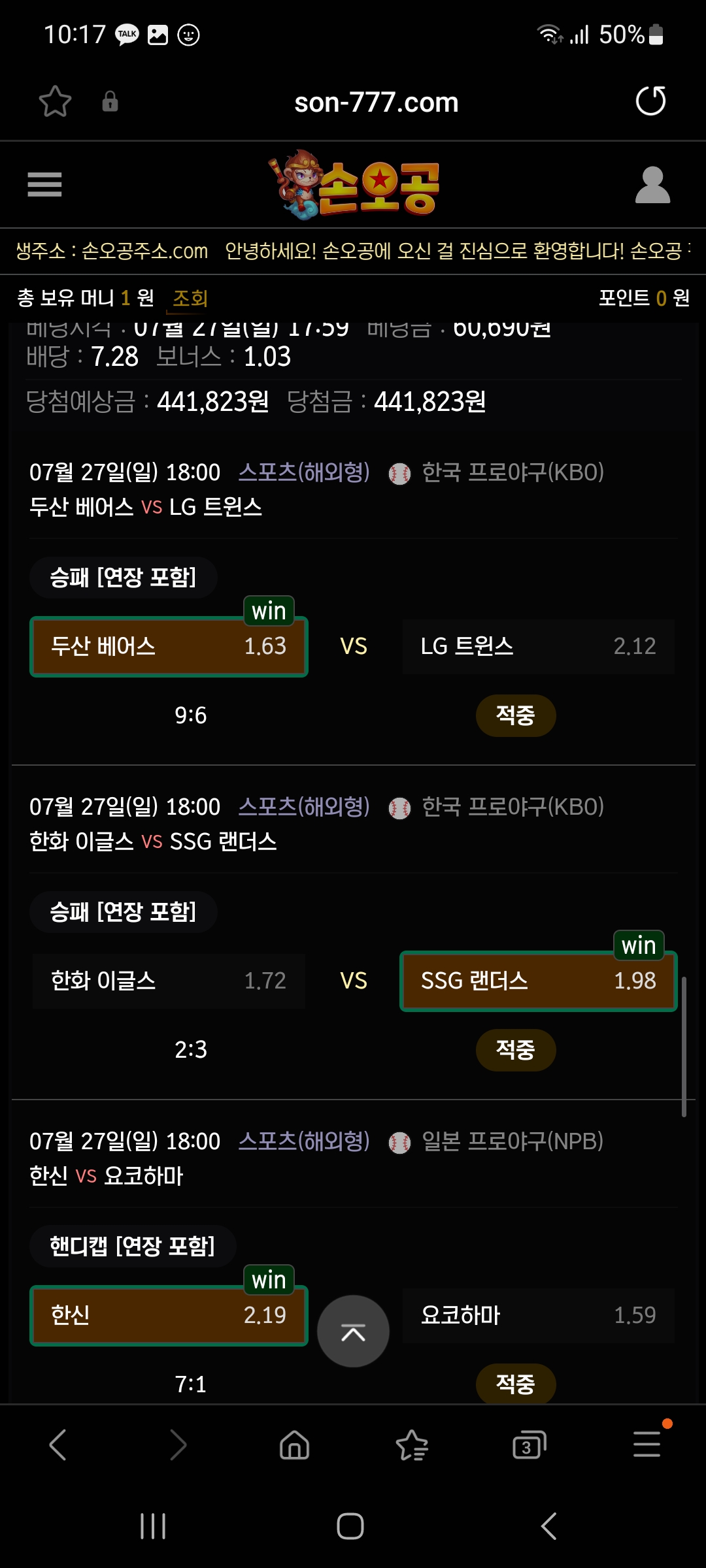The height and width of the screenshot is (1568, 706).
Task: Open the hamburger menu at top left
Action: pyautogui.click(x=44, y=184)
